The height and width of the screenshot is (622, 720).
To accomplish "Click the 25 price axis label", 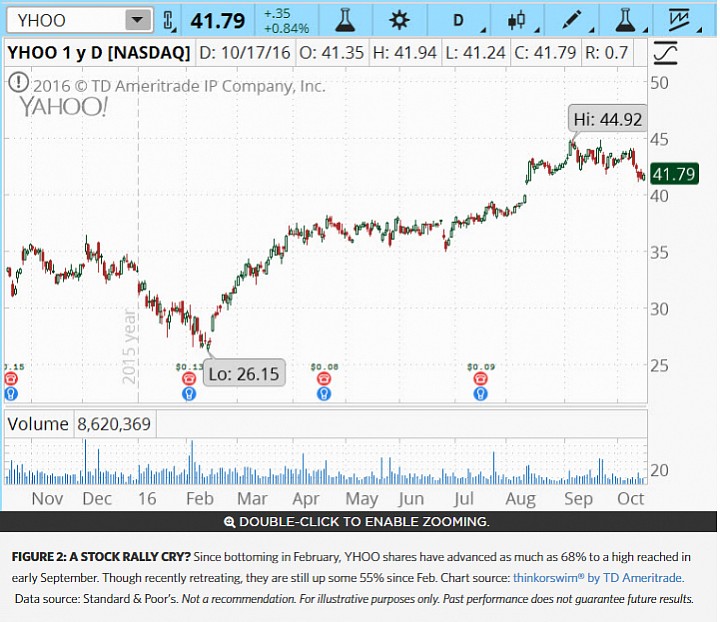I will tap(659, 366).
